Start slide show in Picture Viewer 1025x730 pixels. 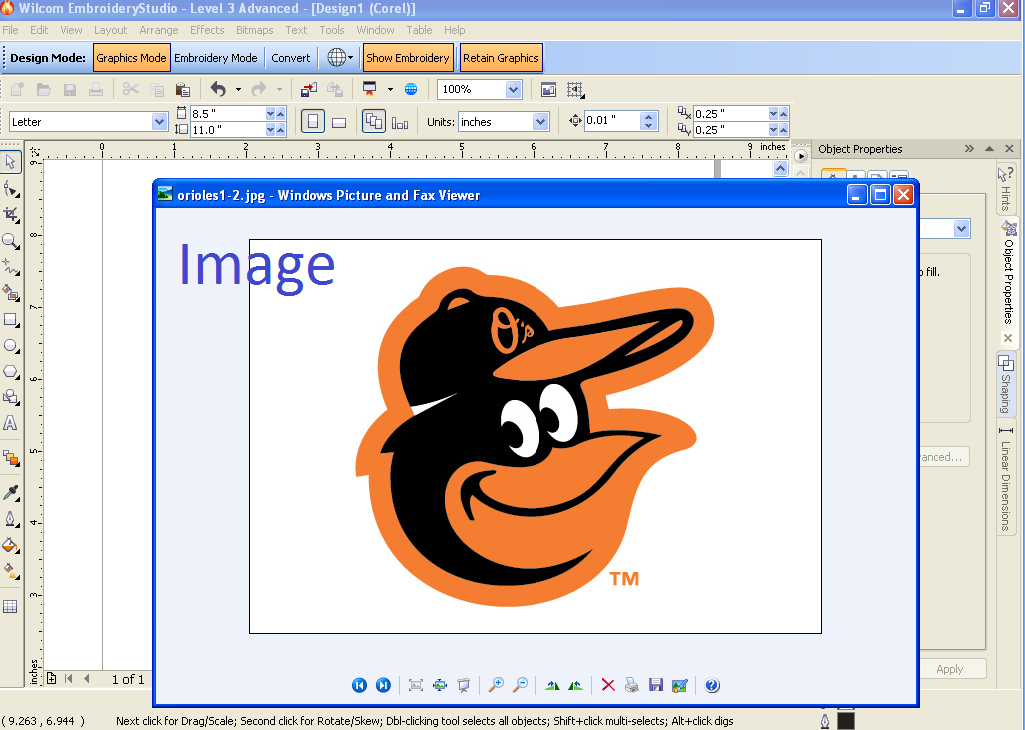click(463, 685)
